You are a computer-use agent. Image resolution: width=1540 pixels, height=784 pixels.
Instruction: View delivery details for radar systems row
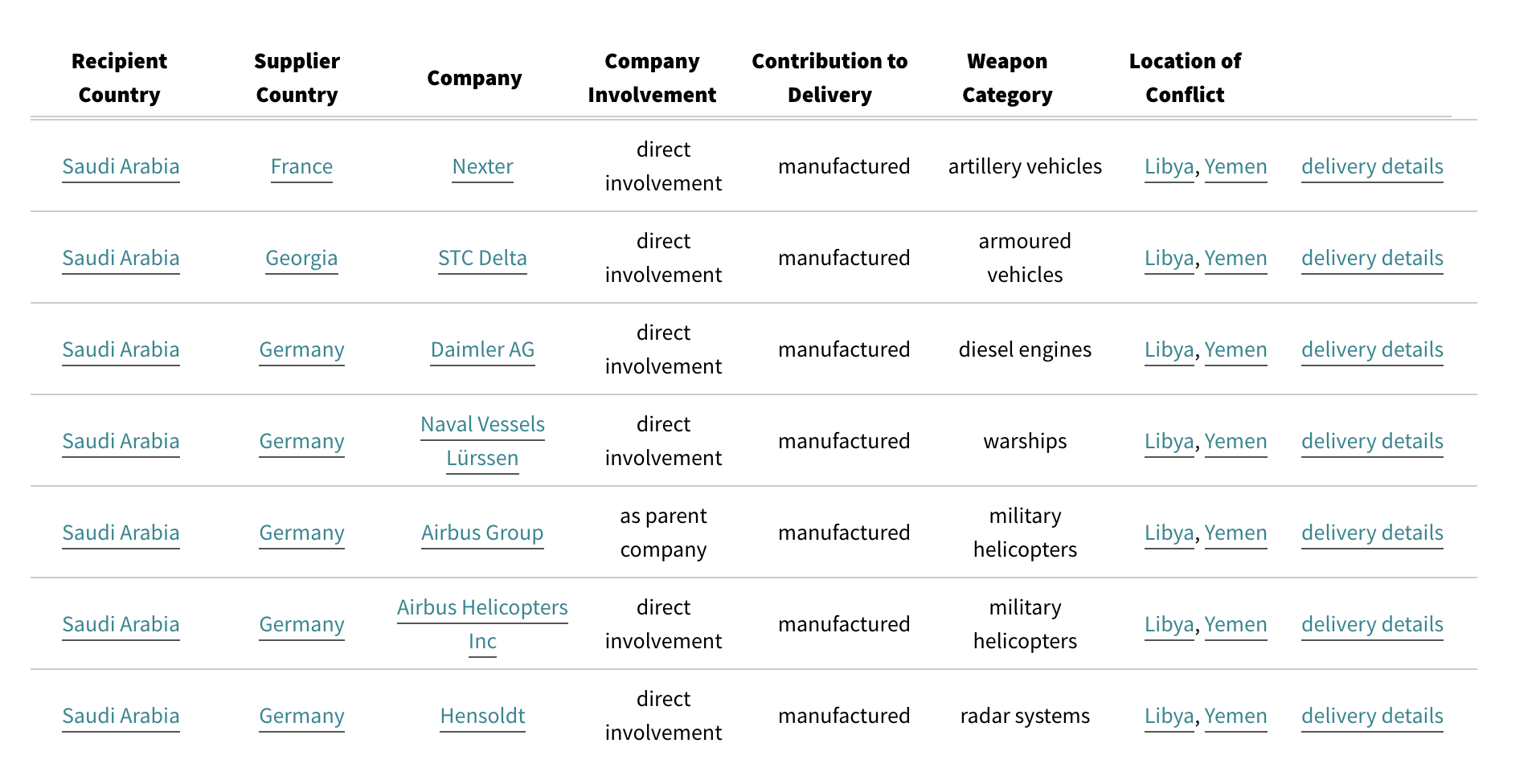[x=1372, y=716]
